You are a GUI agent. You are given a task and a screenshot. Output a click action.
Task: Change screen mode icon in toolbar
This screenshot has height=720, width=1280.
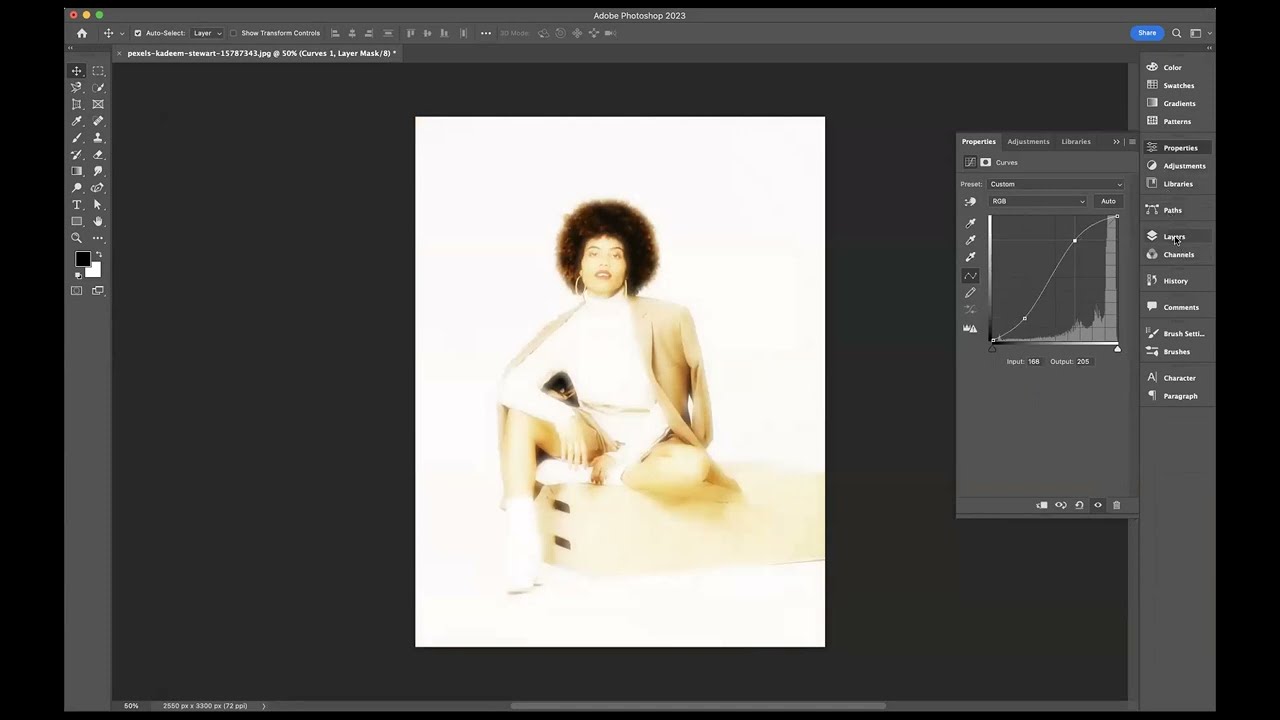tap(98, 291)
